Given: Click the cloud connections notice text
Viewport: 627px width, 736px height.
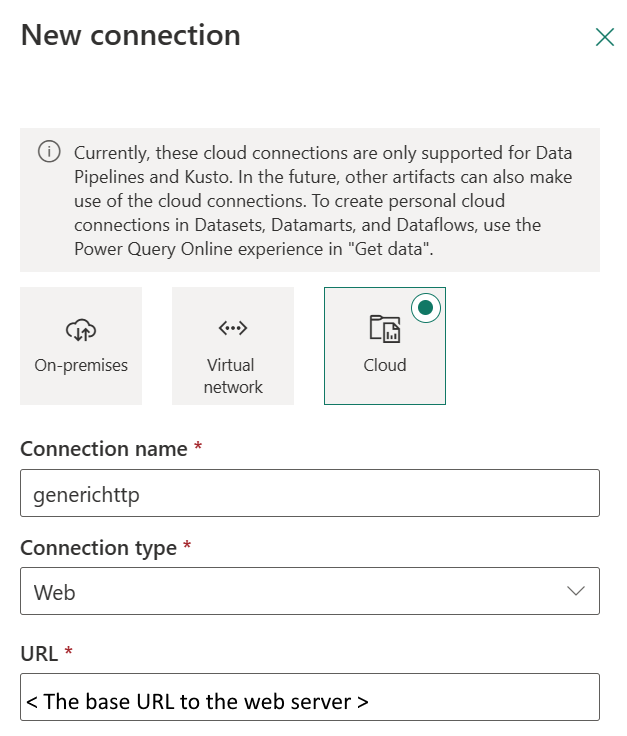Looking at the screenshot, I should tap(323, 201).
